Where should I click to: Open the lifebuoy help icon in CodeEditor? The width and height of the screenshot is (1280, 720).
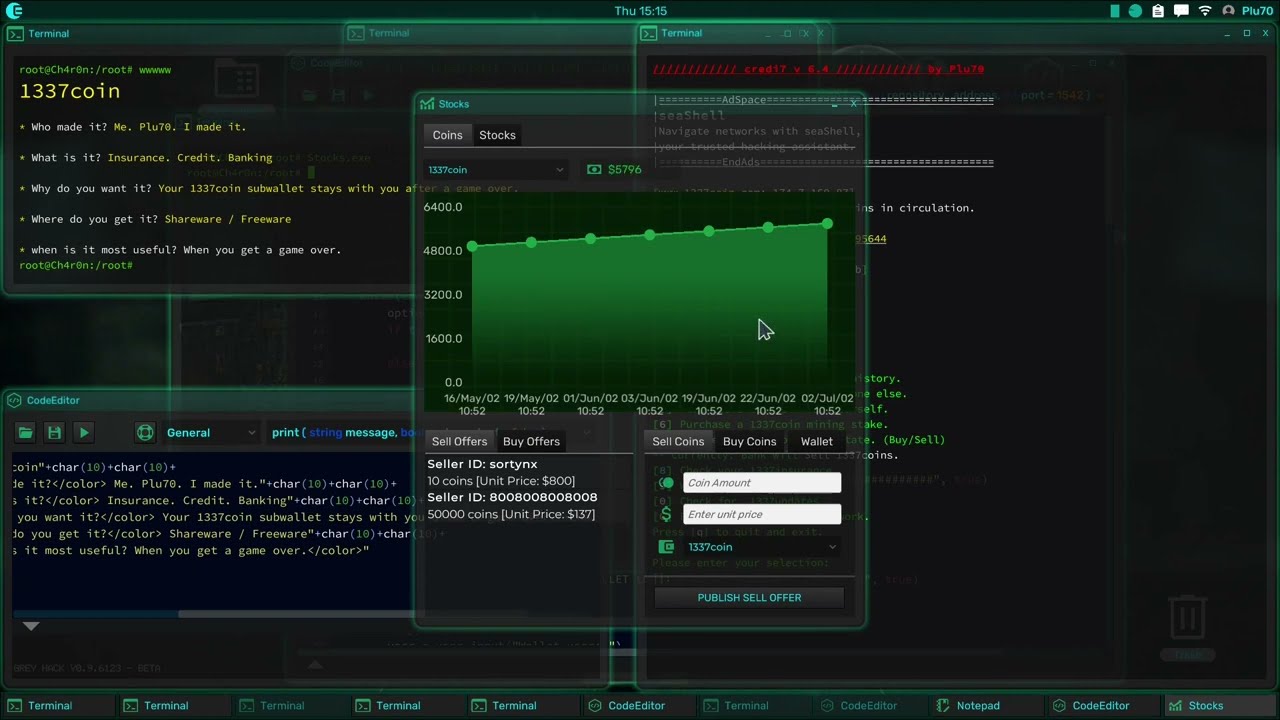click(x=145, y=433)
